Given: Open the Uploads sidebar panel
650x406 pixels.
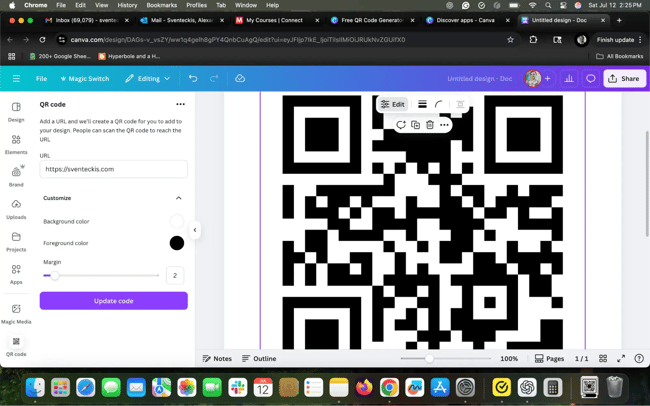Looking at the screenshot, I should [x=16, y=209].
